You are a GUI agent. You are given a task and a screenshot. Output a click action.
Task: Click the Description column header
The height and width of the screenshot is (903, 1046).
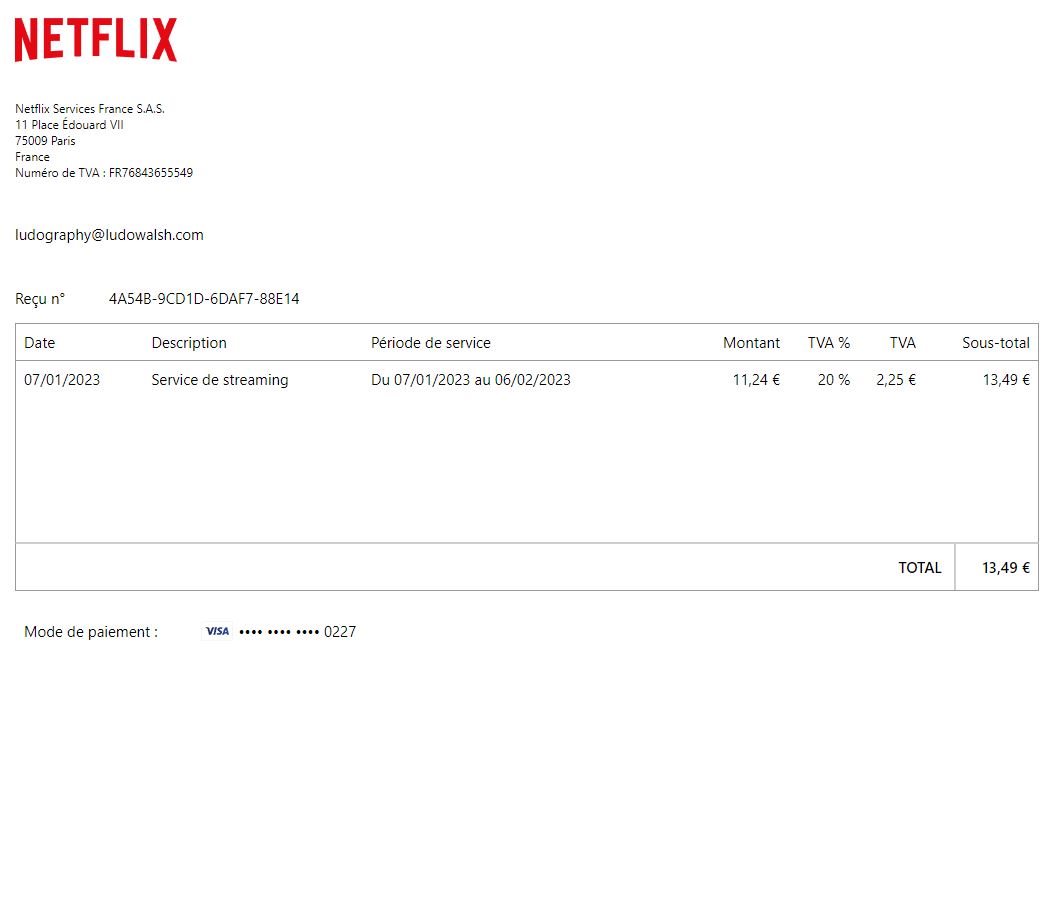click(x=189, y=342)
